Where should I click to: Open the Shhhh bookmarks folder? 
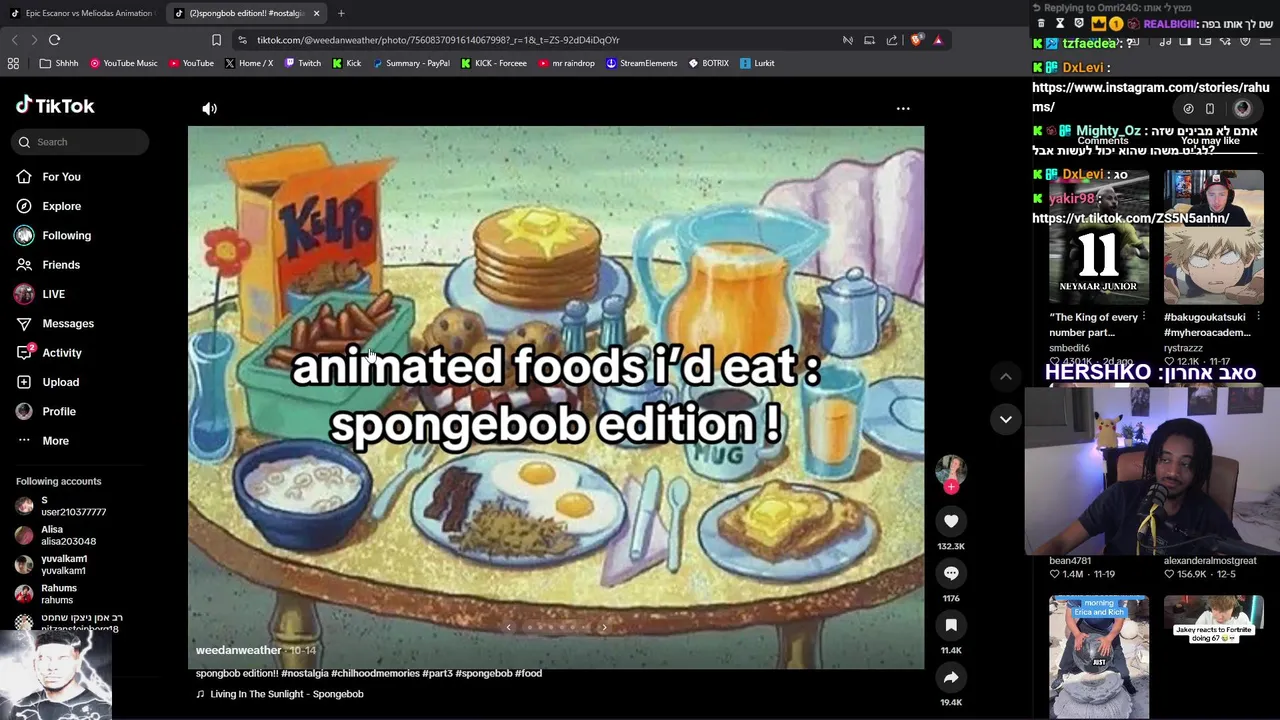pyautogui.click(x=58, y=63)
